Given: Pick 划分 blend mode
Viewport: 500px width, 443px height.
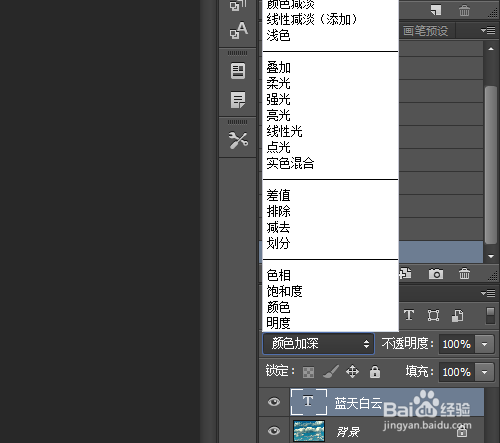Looking at the screenshot, I should [x=279, y=243].
